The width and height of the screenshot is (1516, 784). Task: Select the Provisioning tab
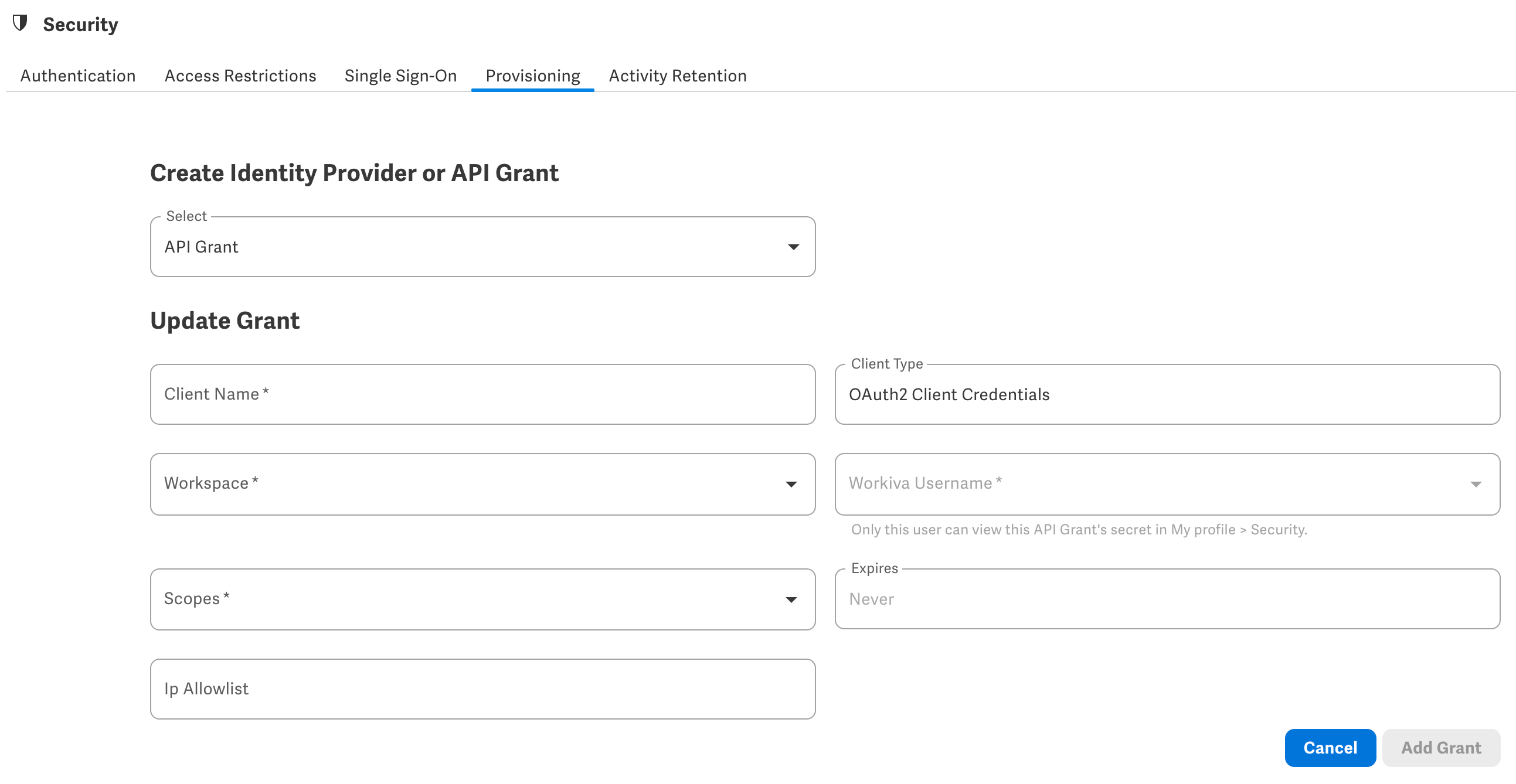(533, 76)
